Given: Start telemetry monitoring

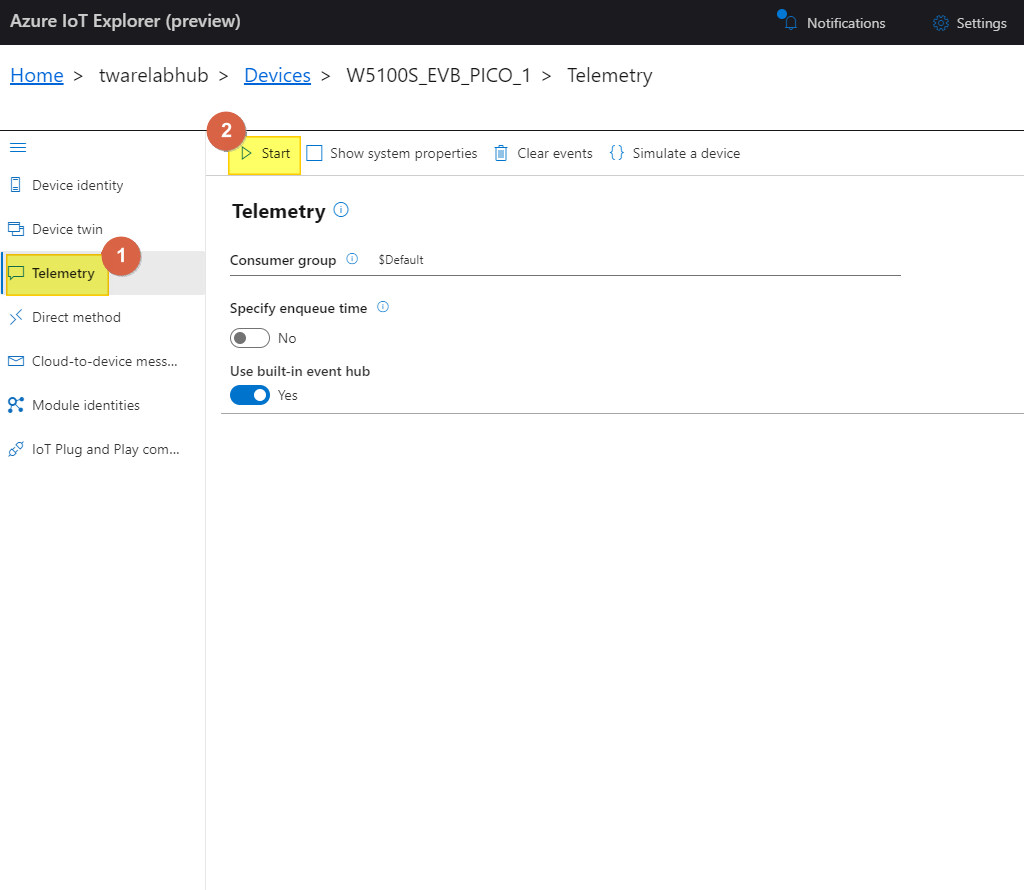Looking at the screenshot, I should pos(265,153).
